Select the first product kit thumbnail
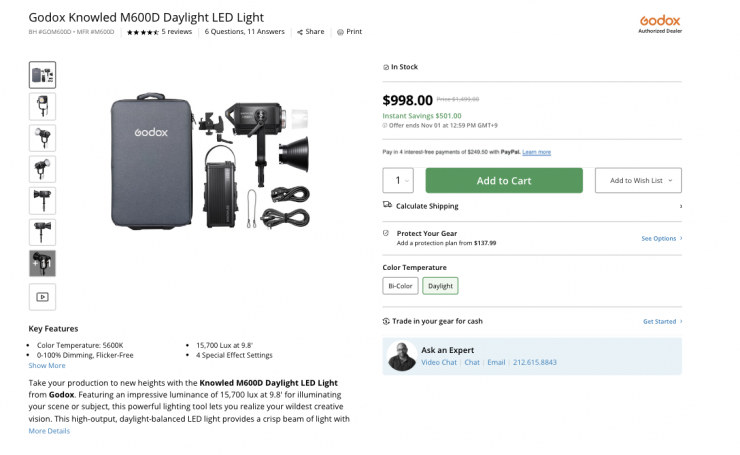The image size is (740, 455). coord(42,75)
